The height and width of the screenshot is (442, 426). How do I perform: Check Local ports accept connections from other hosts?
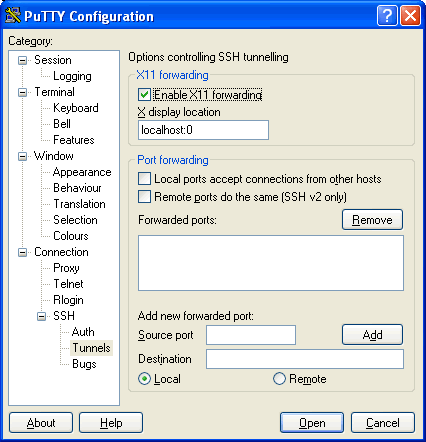(x=144, y=179)
